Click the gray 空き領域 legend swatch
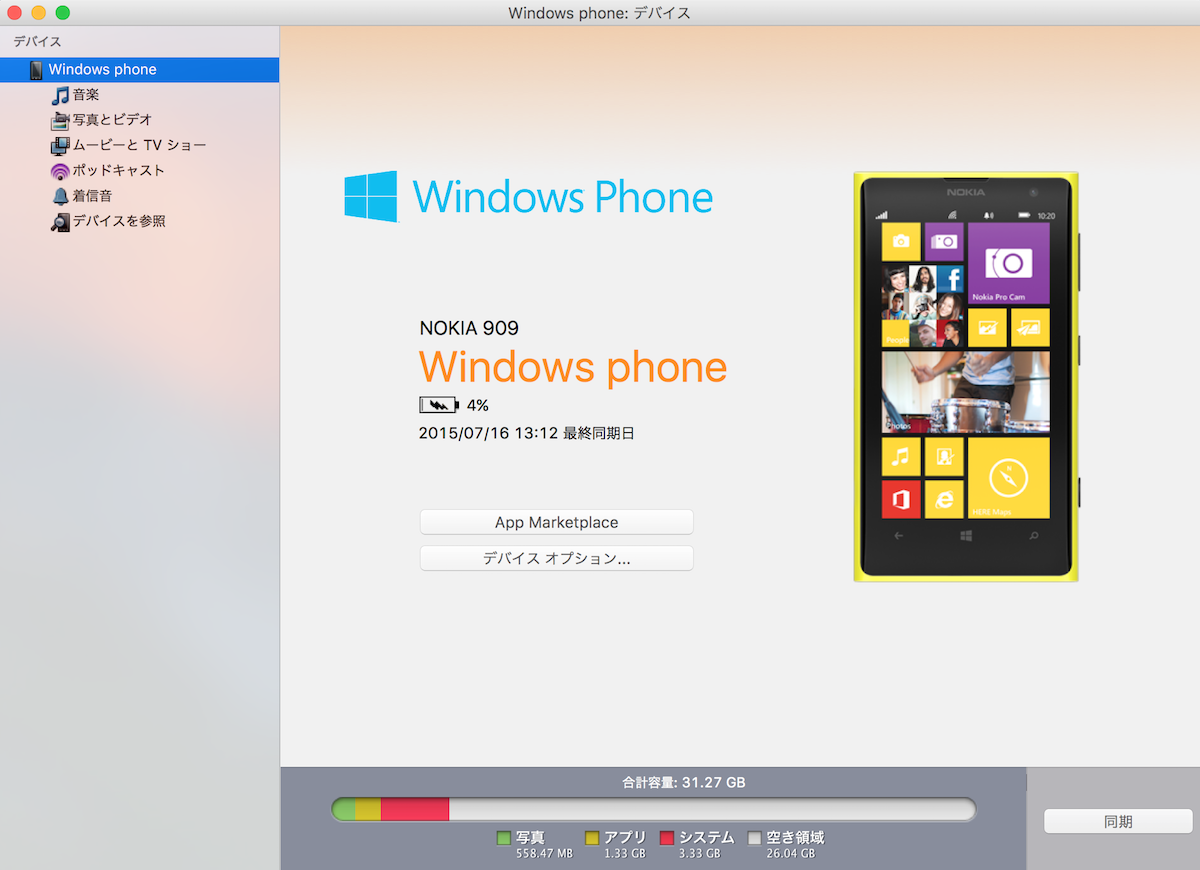 point(755,838)
